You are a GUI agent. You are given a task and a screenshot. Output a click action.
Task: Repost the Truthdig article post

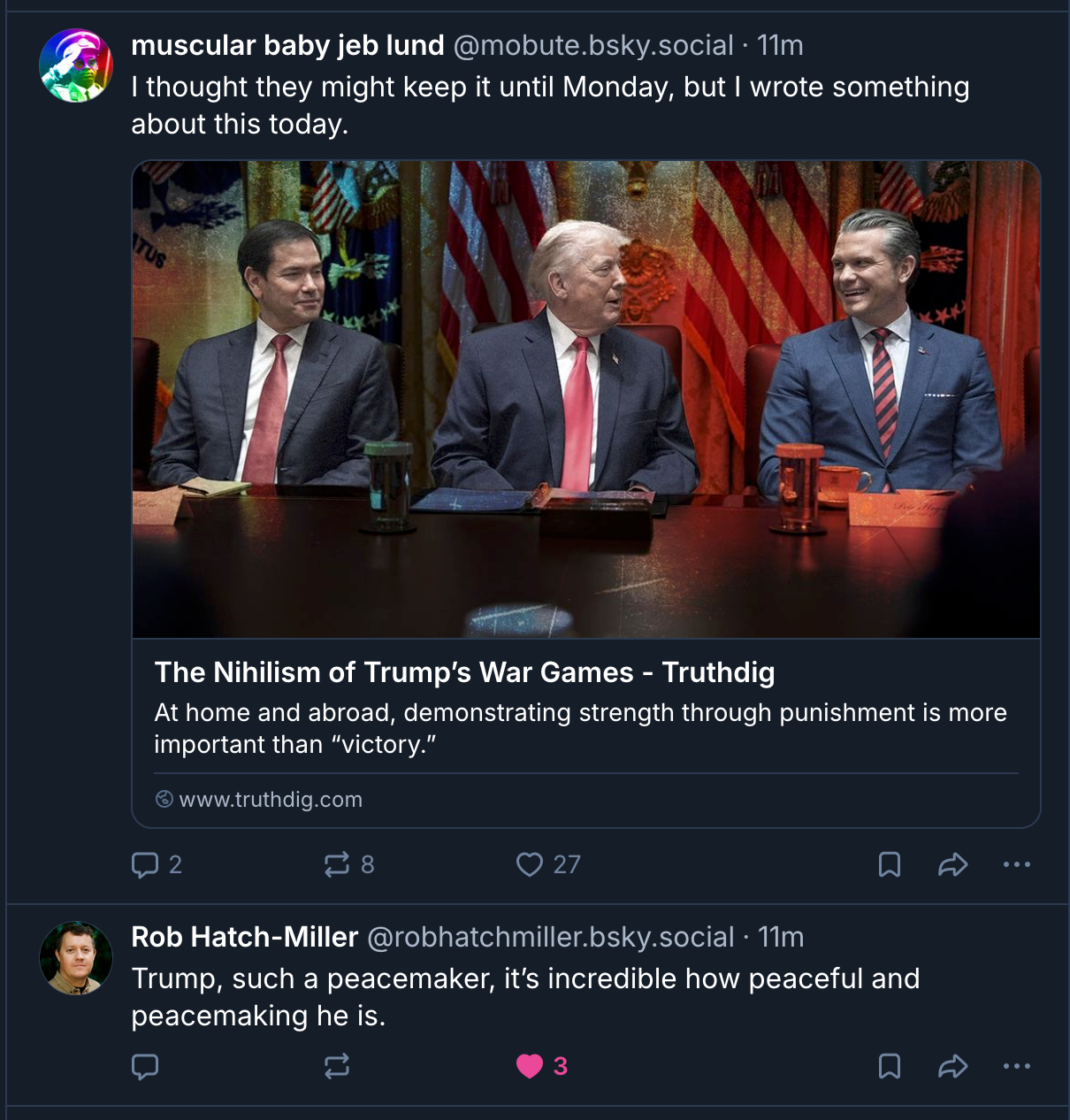pos(337,864)
